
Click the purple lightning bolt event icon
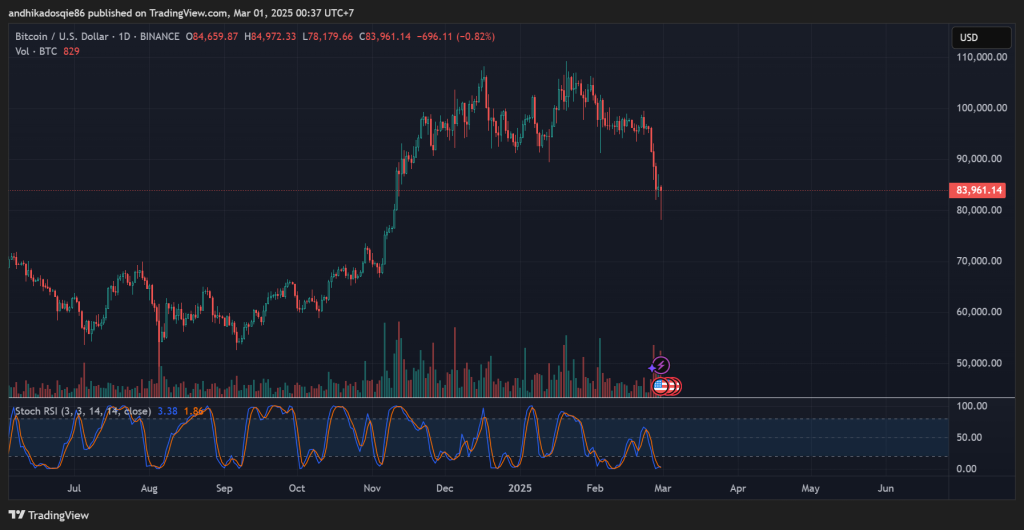pyautogui.click(x=662, y=366)
